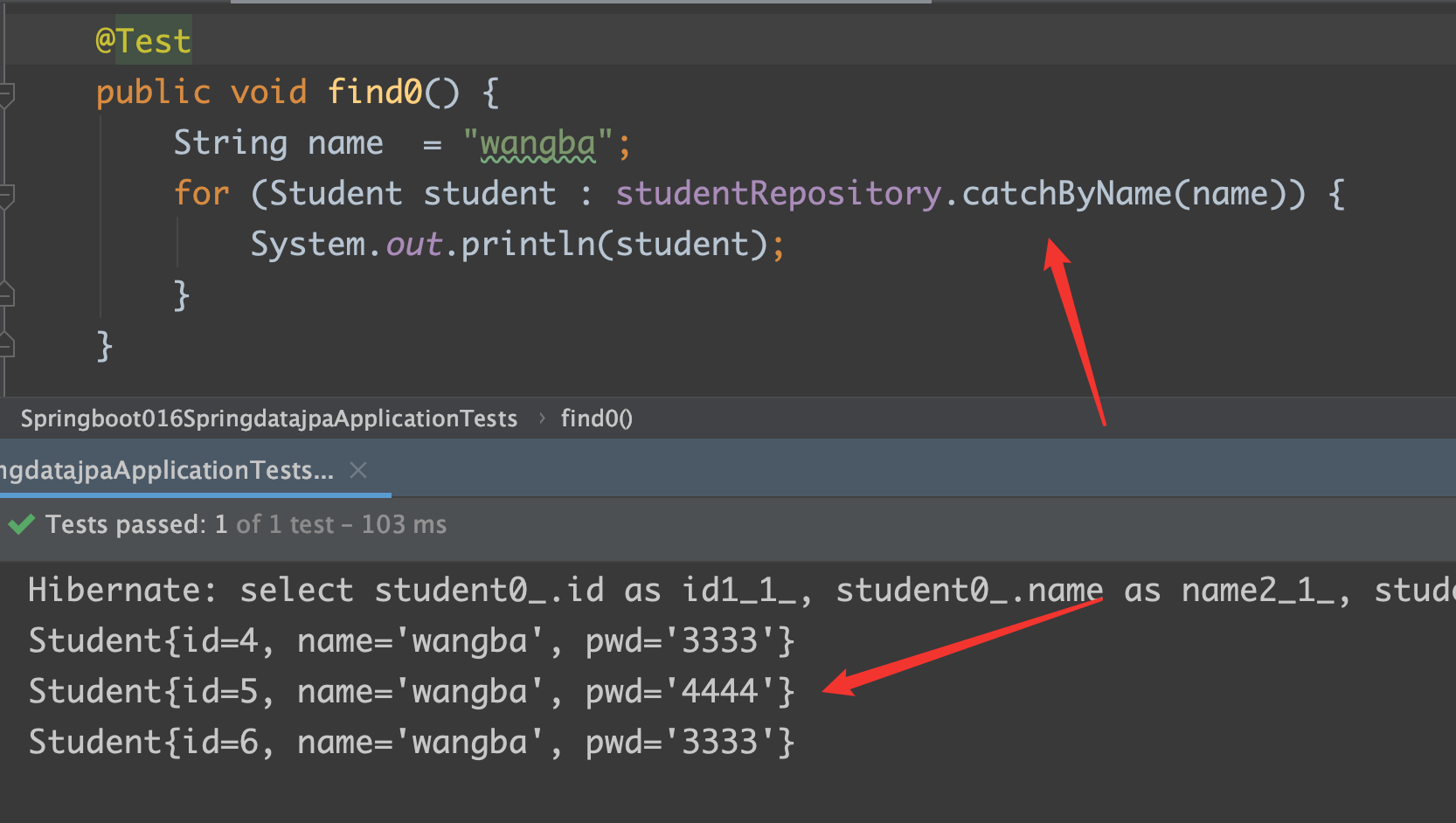
Task: Collapse the find0 method fold marker
Action: coord(6,93)
